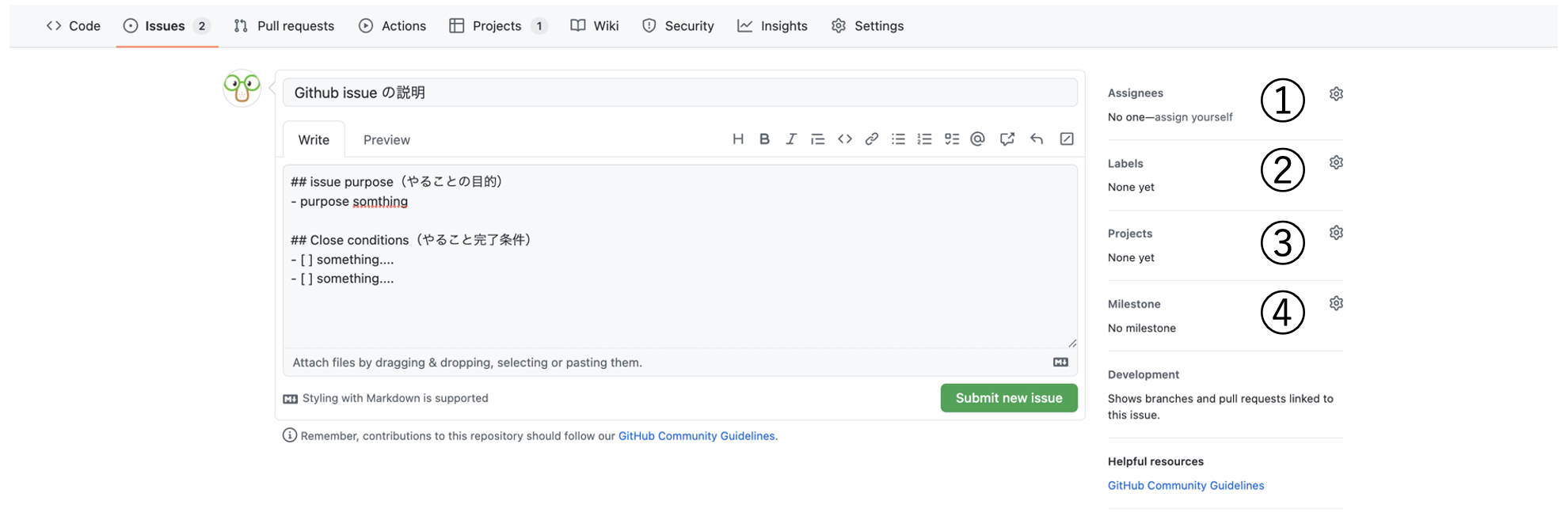Click the issue title input field
This screenshot has height=524, width=1568.
679,93
